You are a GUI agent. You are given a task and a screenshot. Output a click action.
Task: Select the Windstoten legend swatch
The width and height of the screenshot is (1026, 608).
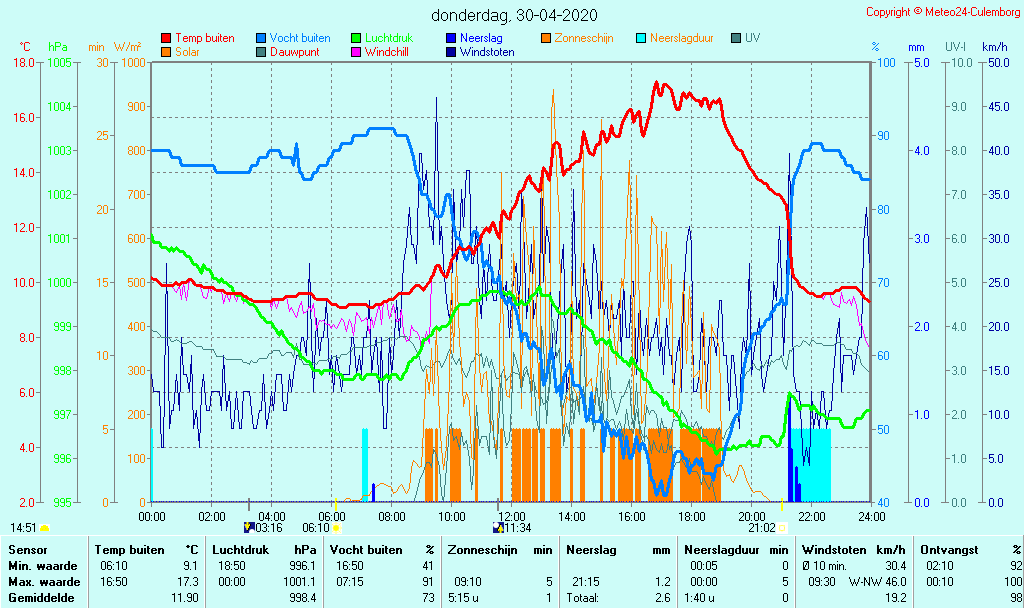[x=451, y=52]
